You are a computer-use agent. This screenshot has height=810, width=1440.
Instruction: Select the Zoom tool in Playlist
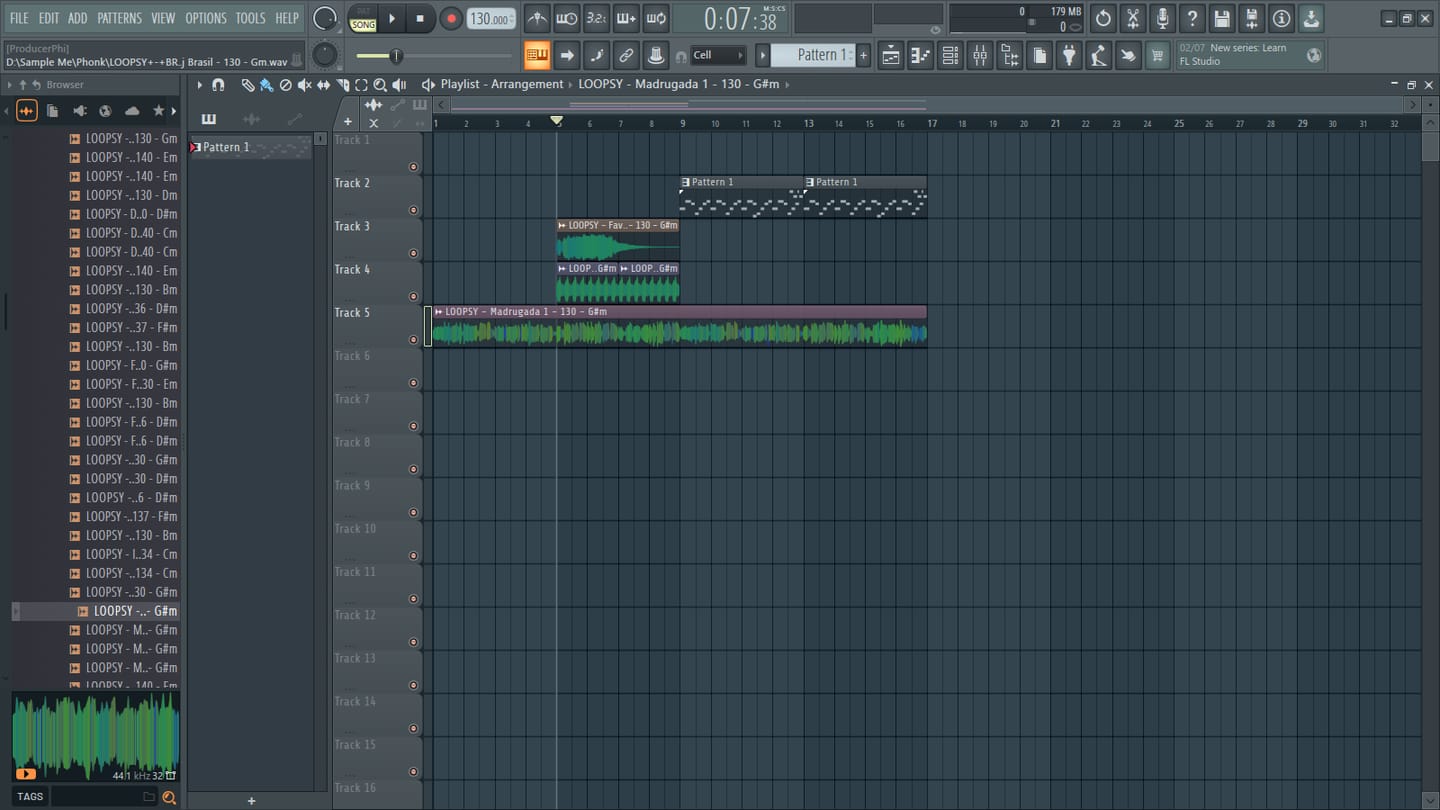pyautogui.click(x=380, y=85)
